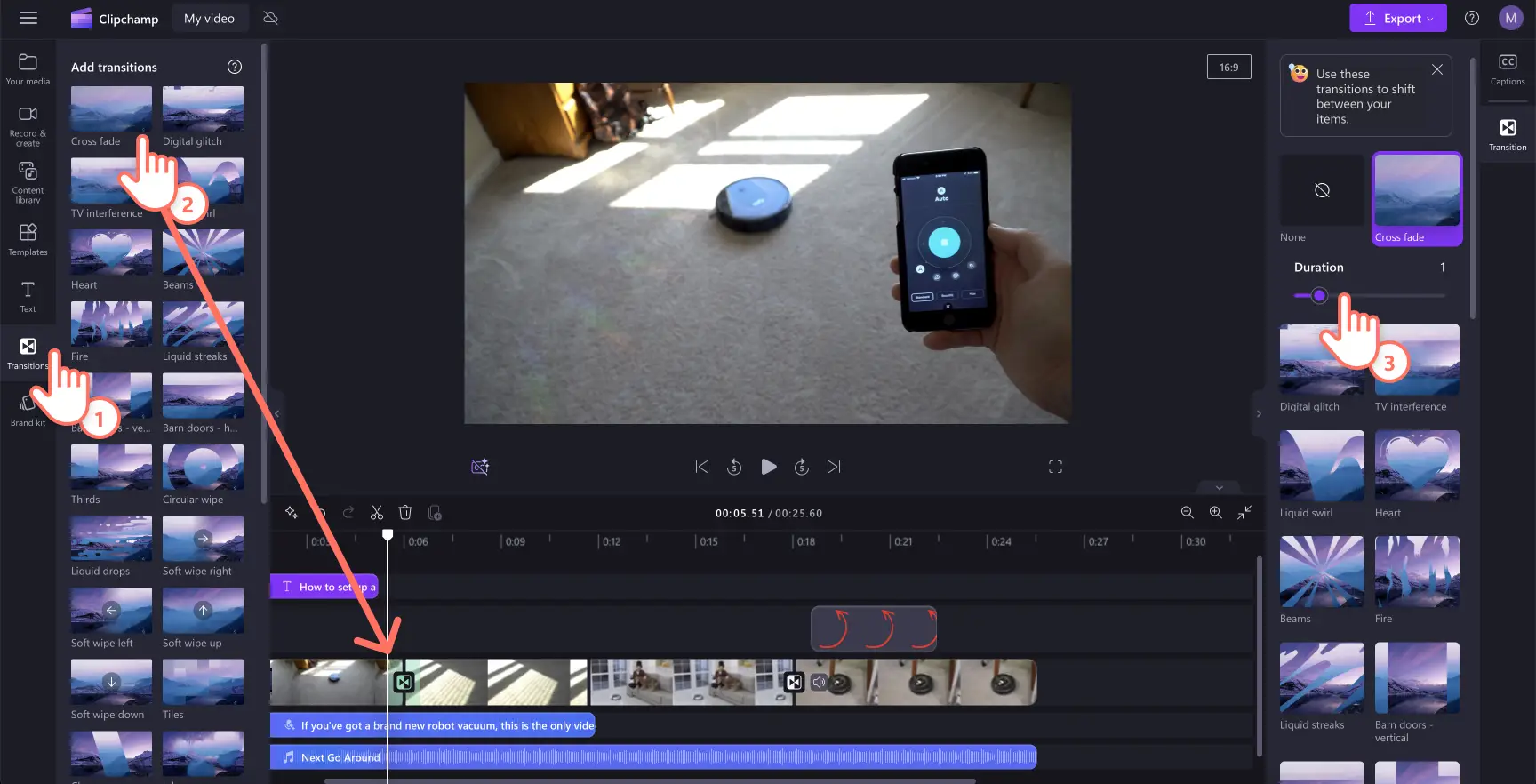Forward five seconds
Screen dimensions: 1536x784
click(x=802, y=467)
